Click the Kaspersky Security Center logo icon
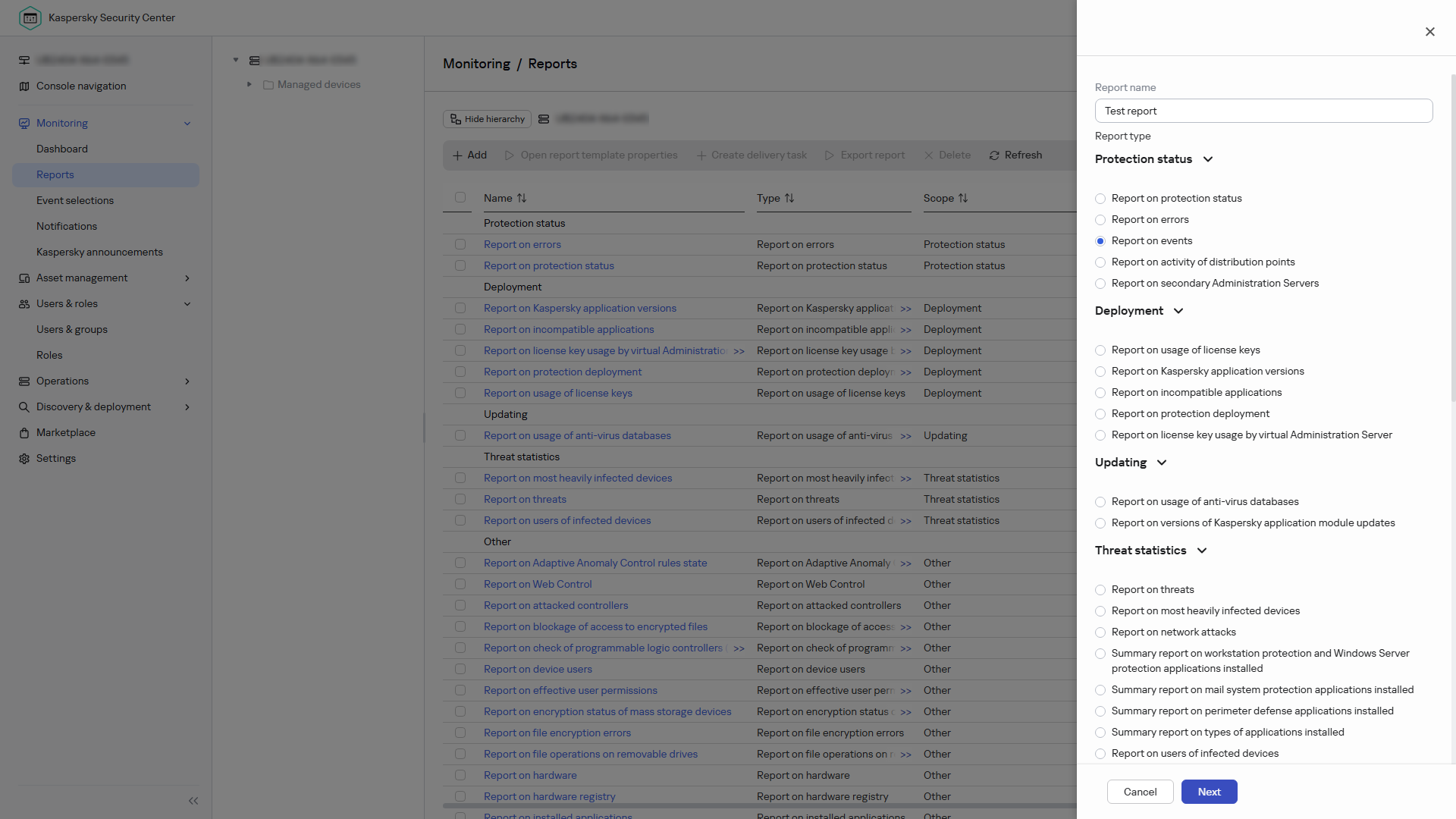This screenshot has width=1456, height=819. [x=30, y=17]
